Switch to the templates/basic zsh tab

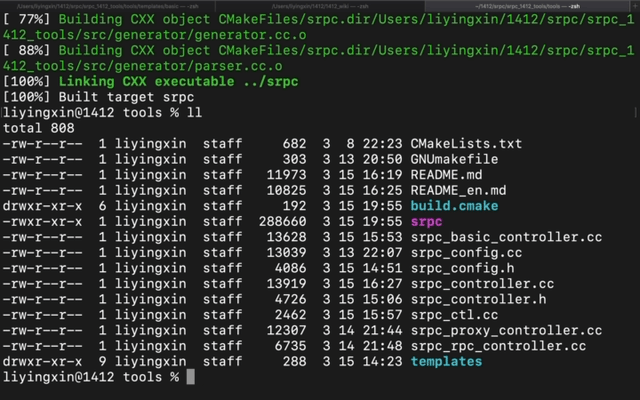(107, 6)
